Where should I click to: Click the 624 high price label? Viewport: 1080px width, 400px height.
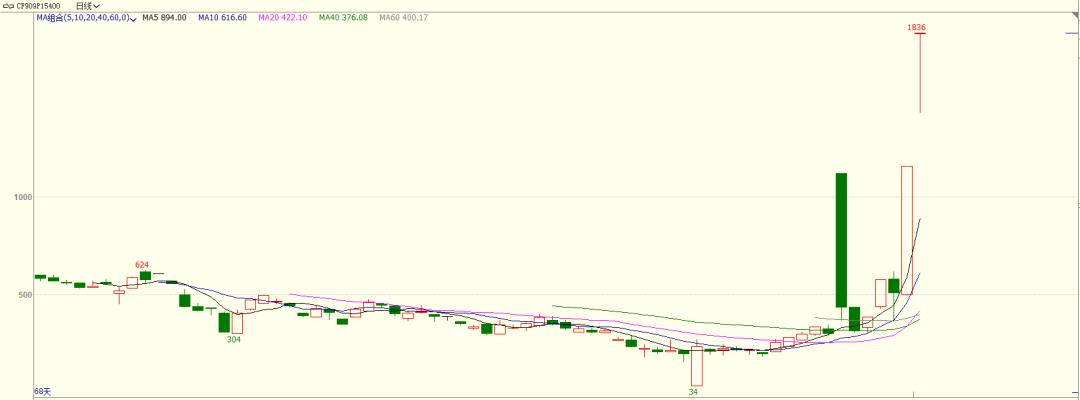pos(142,264)
